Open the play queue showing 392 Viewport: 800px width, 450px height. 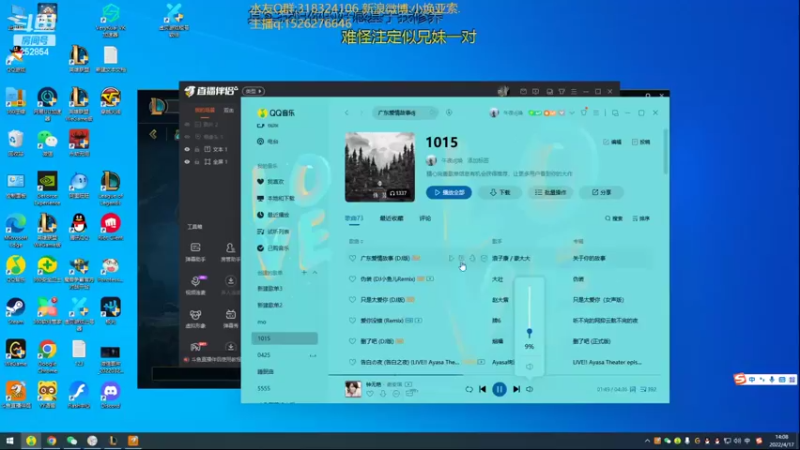(x=648, y=389)
